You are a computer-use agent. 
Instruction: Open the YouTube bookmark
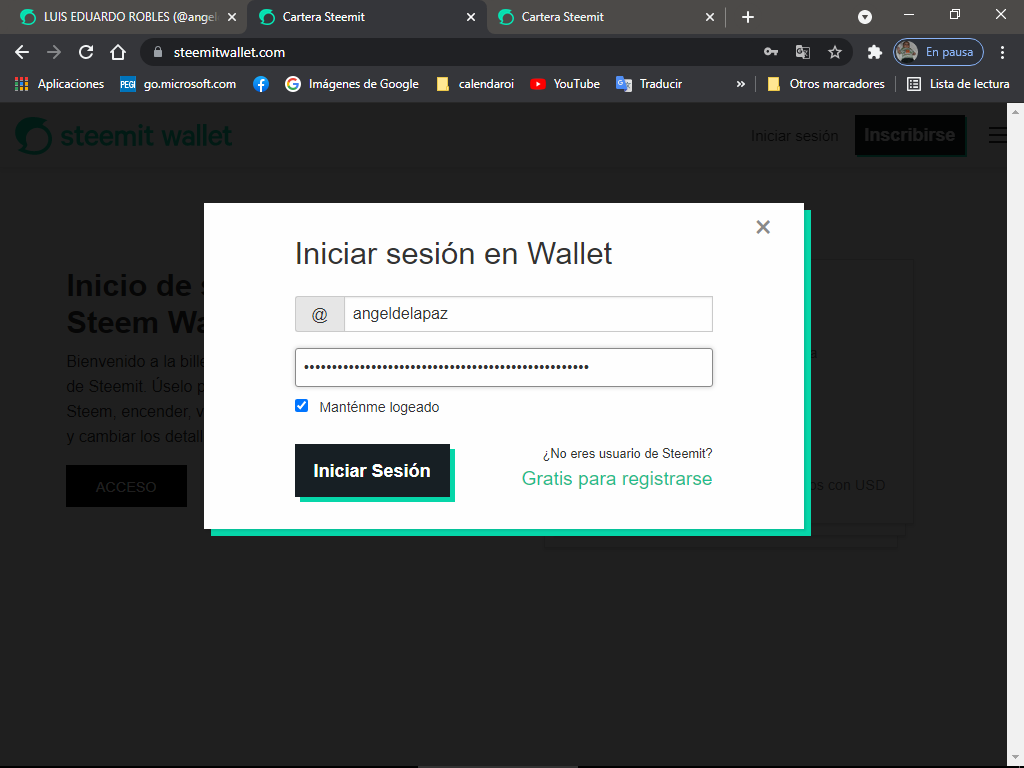click(x=565, y=84)
